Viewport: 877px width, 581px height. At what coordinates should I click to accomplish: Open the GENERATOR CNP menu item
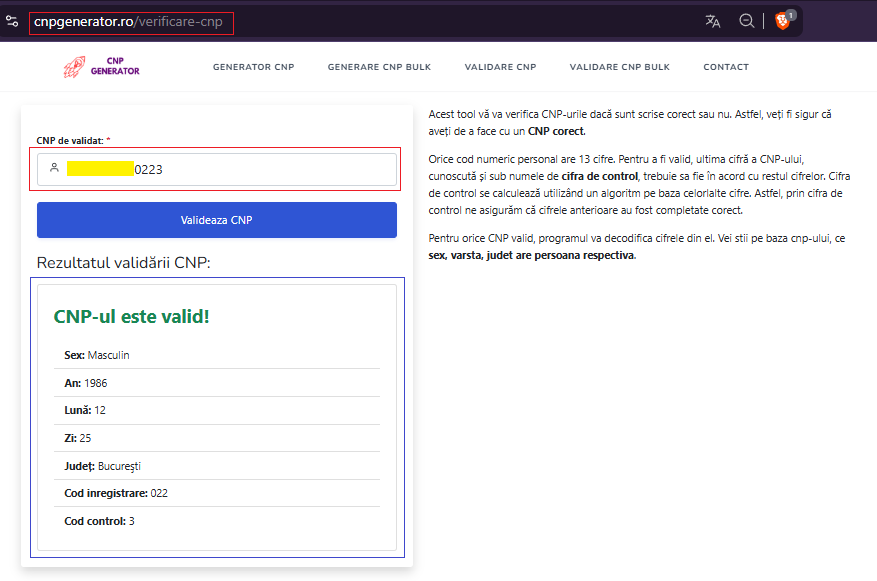point(253,67)
